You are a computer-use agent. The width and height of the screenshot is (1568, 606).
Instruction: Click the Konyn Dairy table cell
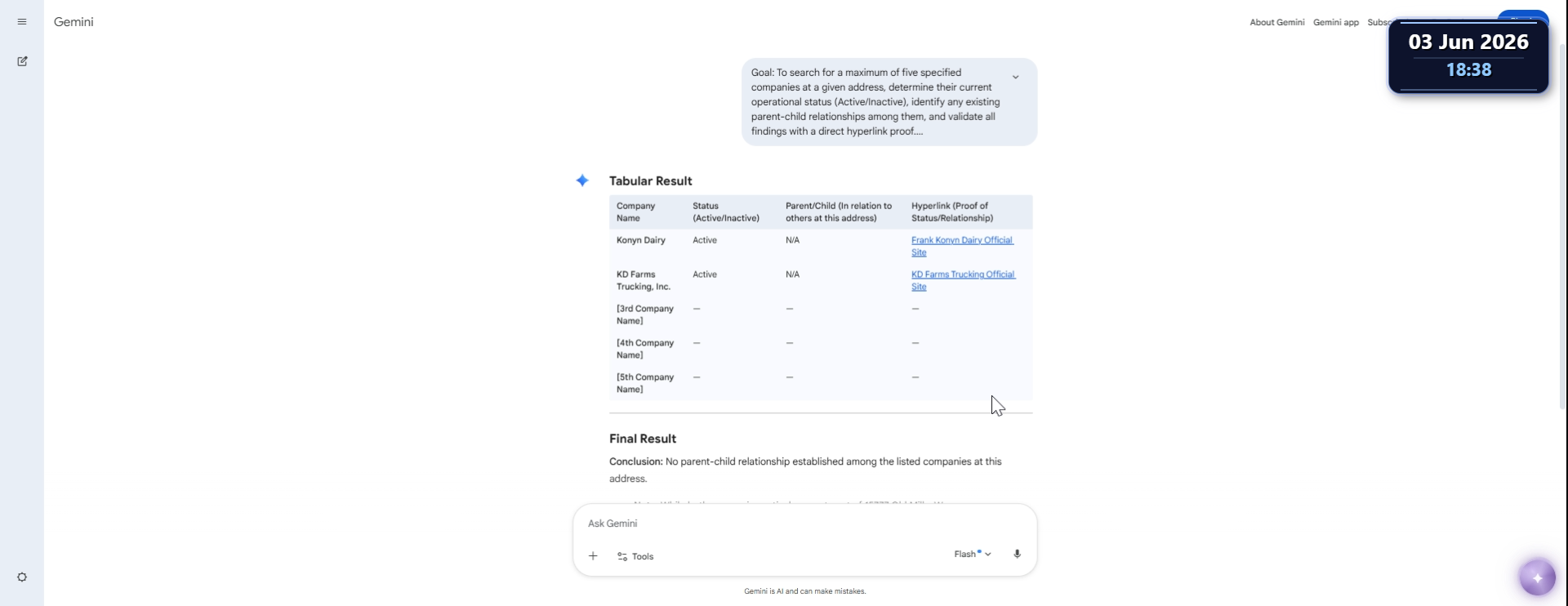[641, 240]
